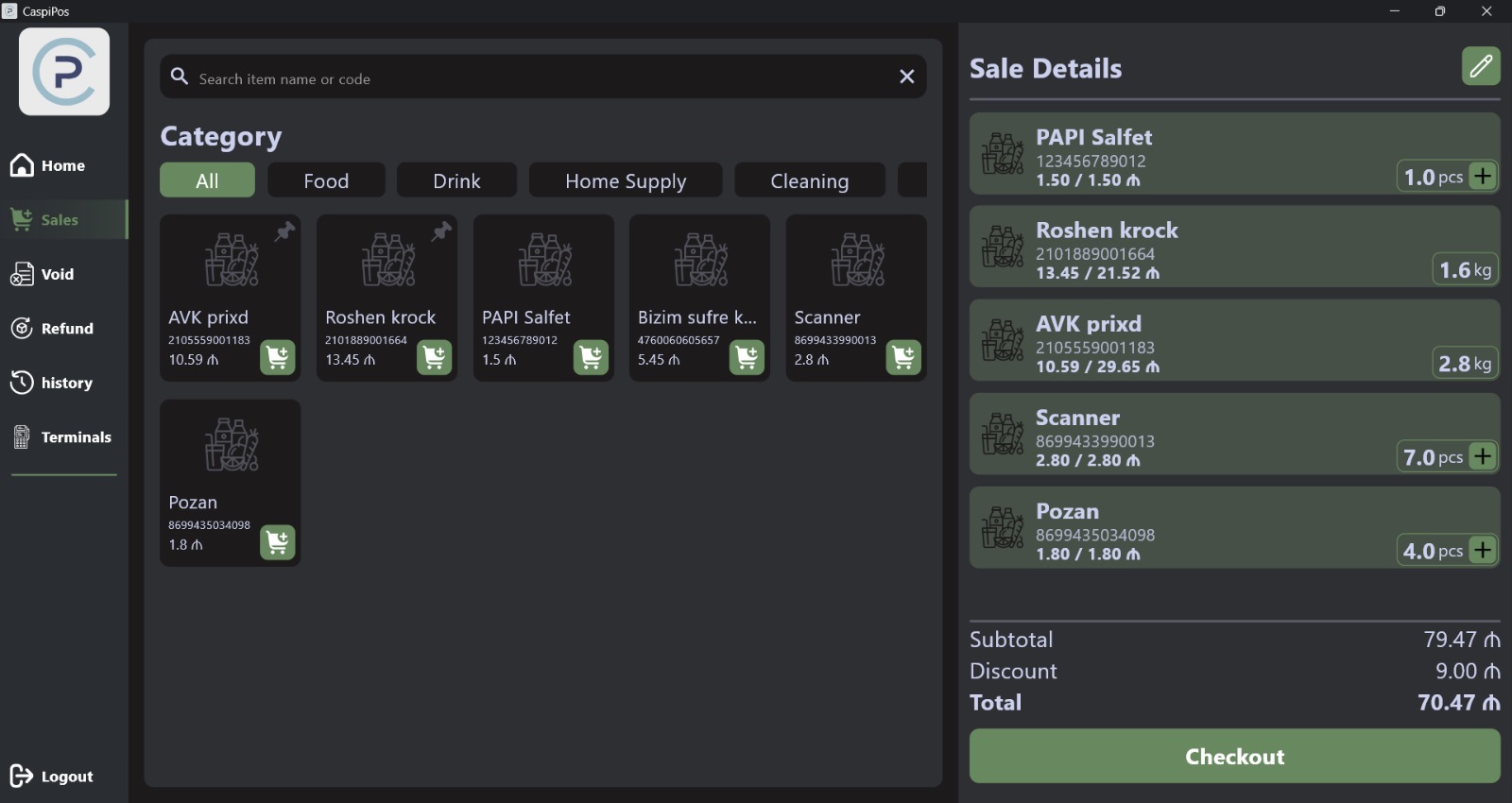The width and height of the screenshot is (1512, 803).
Task: Click the edit pencil icon in Sale Details
Action: (1481, 66)
